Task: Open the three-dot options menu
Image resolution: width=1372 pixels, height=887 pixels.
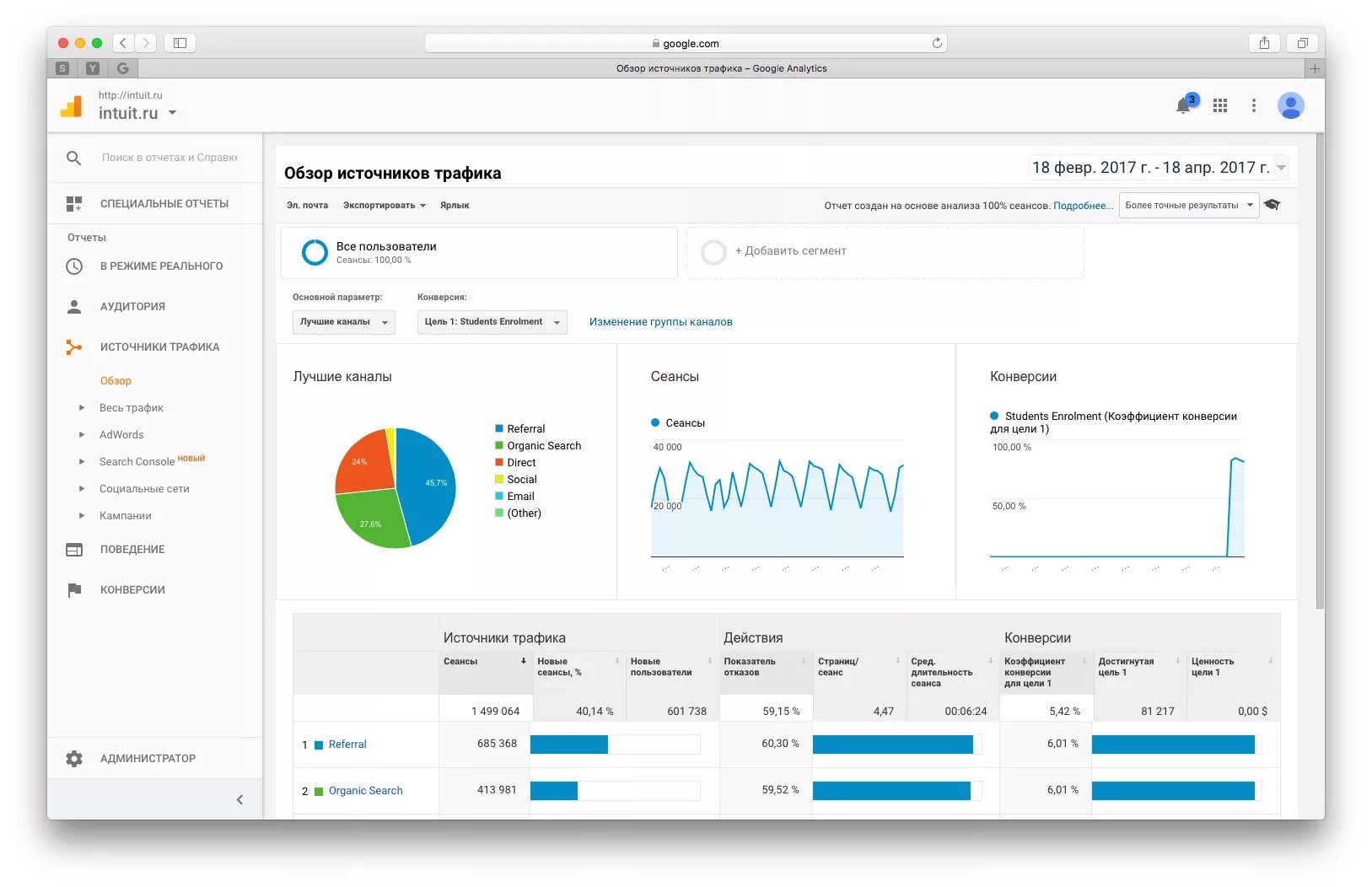Action: (x=1254, y=105)
